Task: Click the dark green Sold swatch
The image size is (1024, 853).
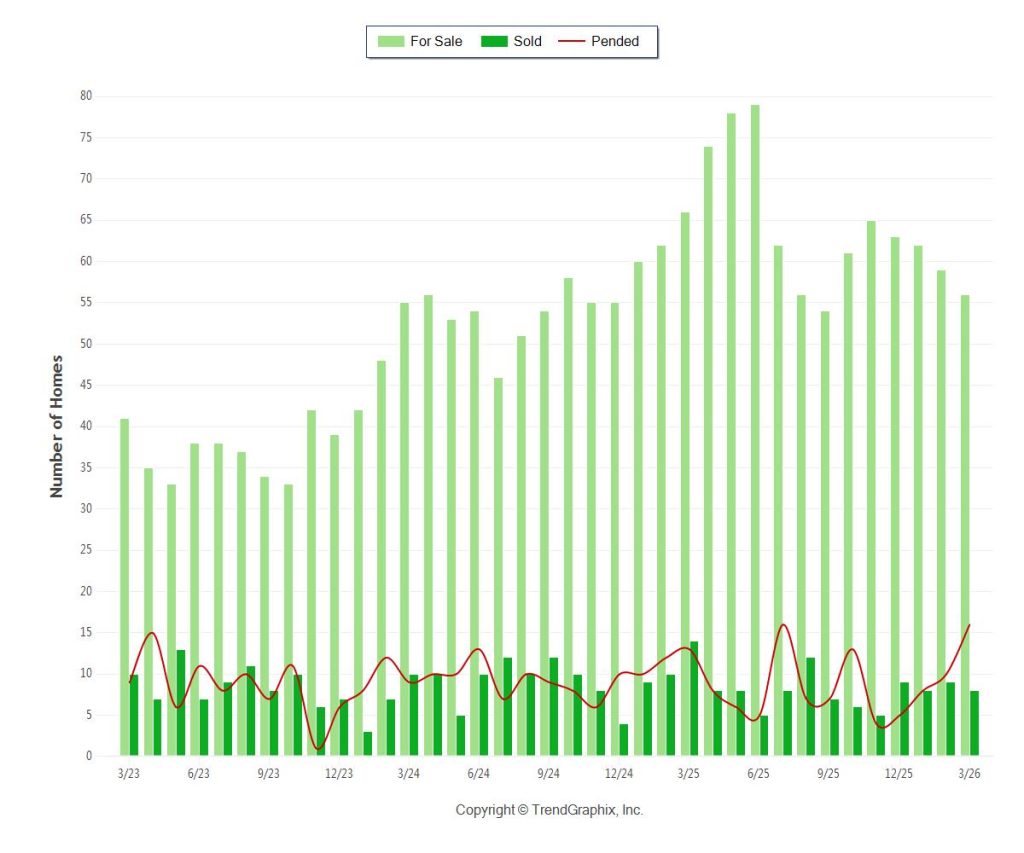Action: click(x=494, y=41)
